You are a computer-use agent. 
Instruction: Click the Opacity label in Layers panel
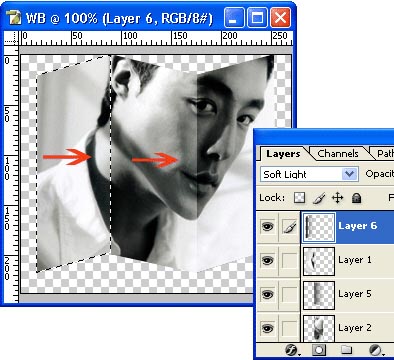(379, 174)
